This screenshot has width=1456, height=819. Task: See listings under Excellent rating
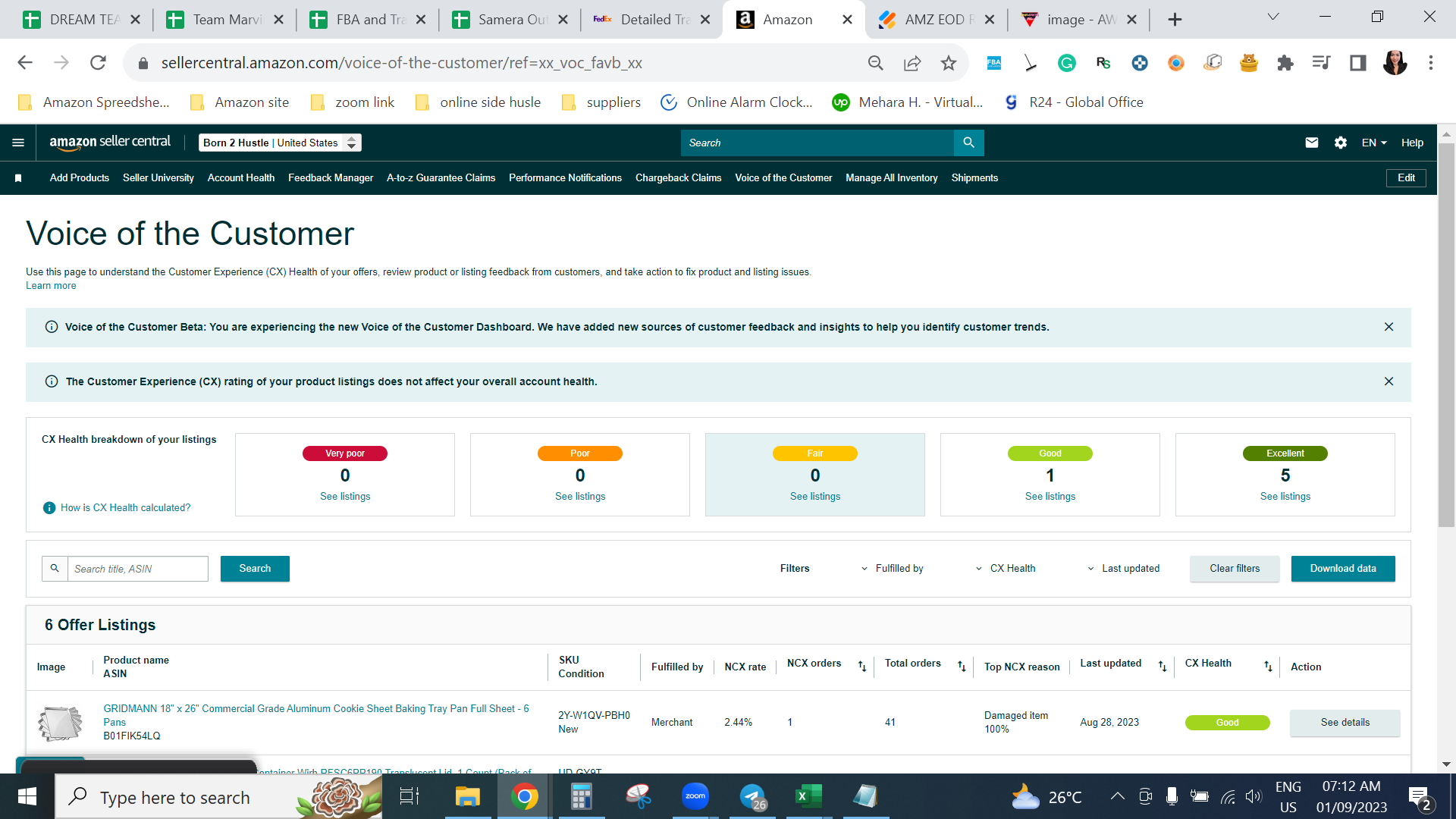tap(1285, 497)
